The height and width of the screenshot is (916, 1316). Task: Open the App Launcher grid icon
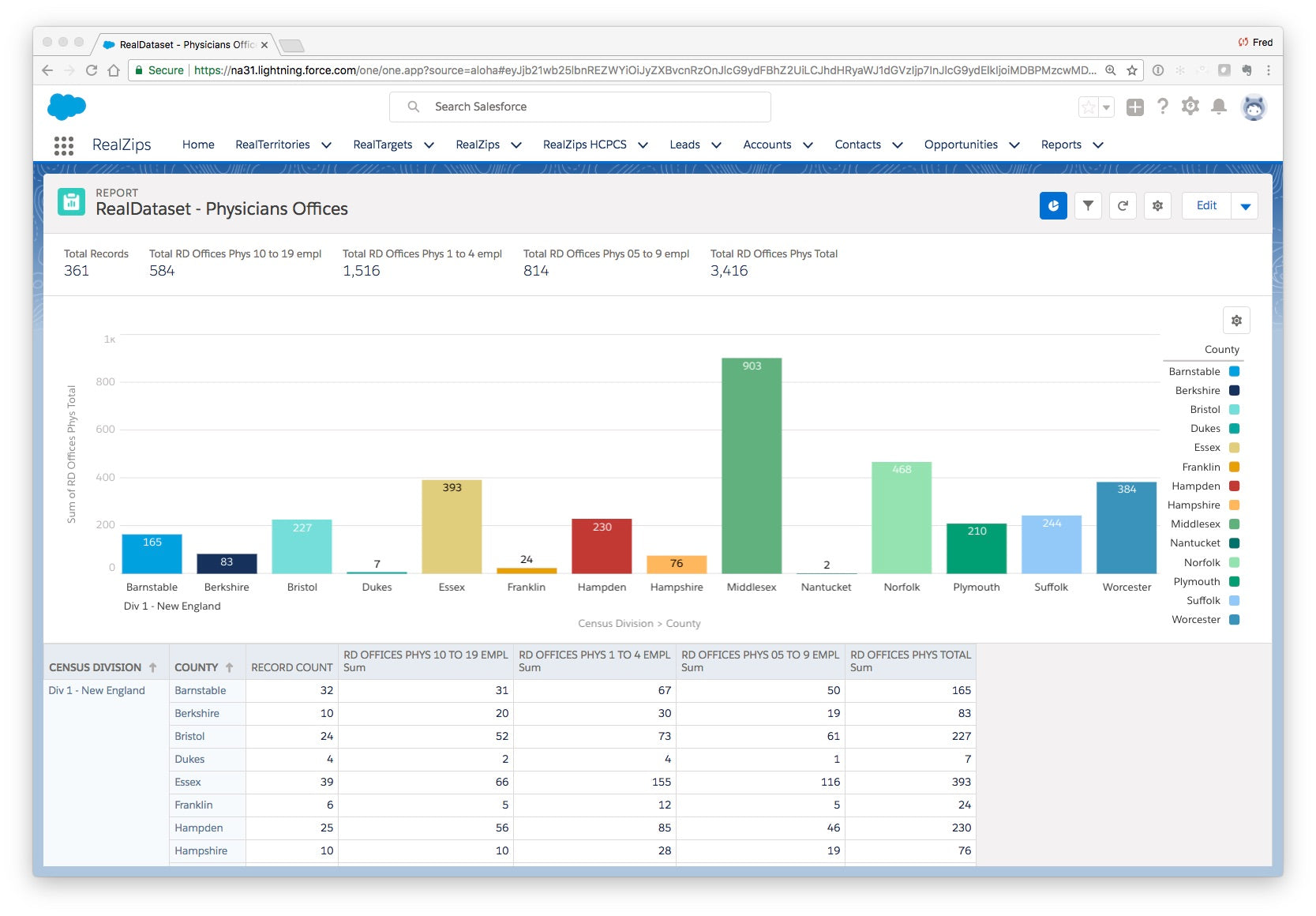click(63, 145)
